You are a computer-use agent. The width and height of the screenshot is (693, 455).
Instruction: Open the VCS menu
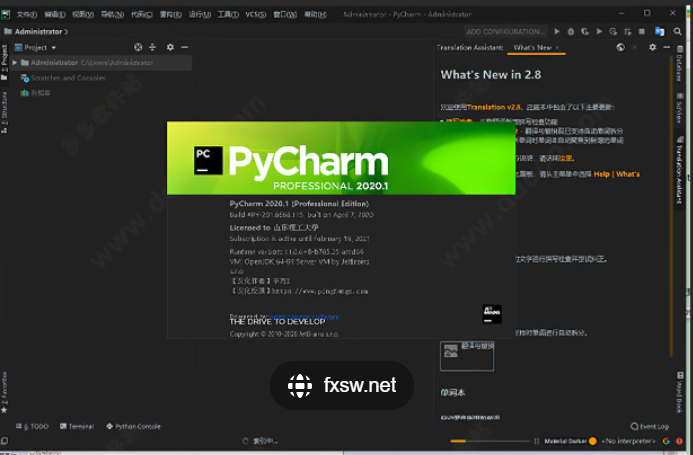click(x=256, y=15)
